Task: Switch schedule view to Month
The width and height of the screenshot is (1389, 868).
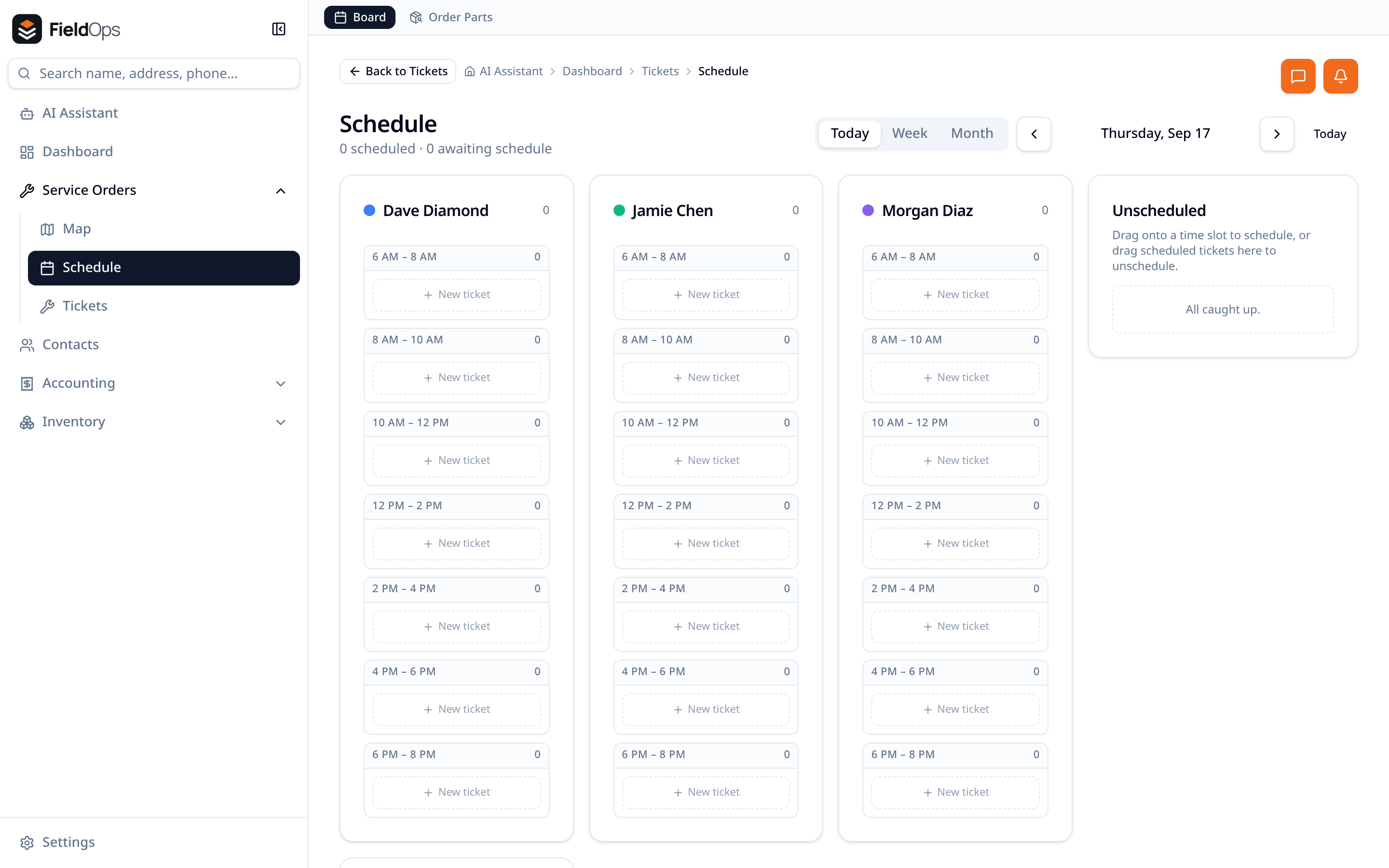Action: pos(972,133)
